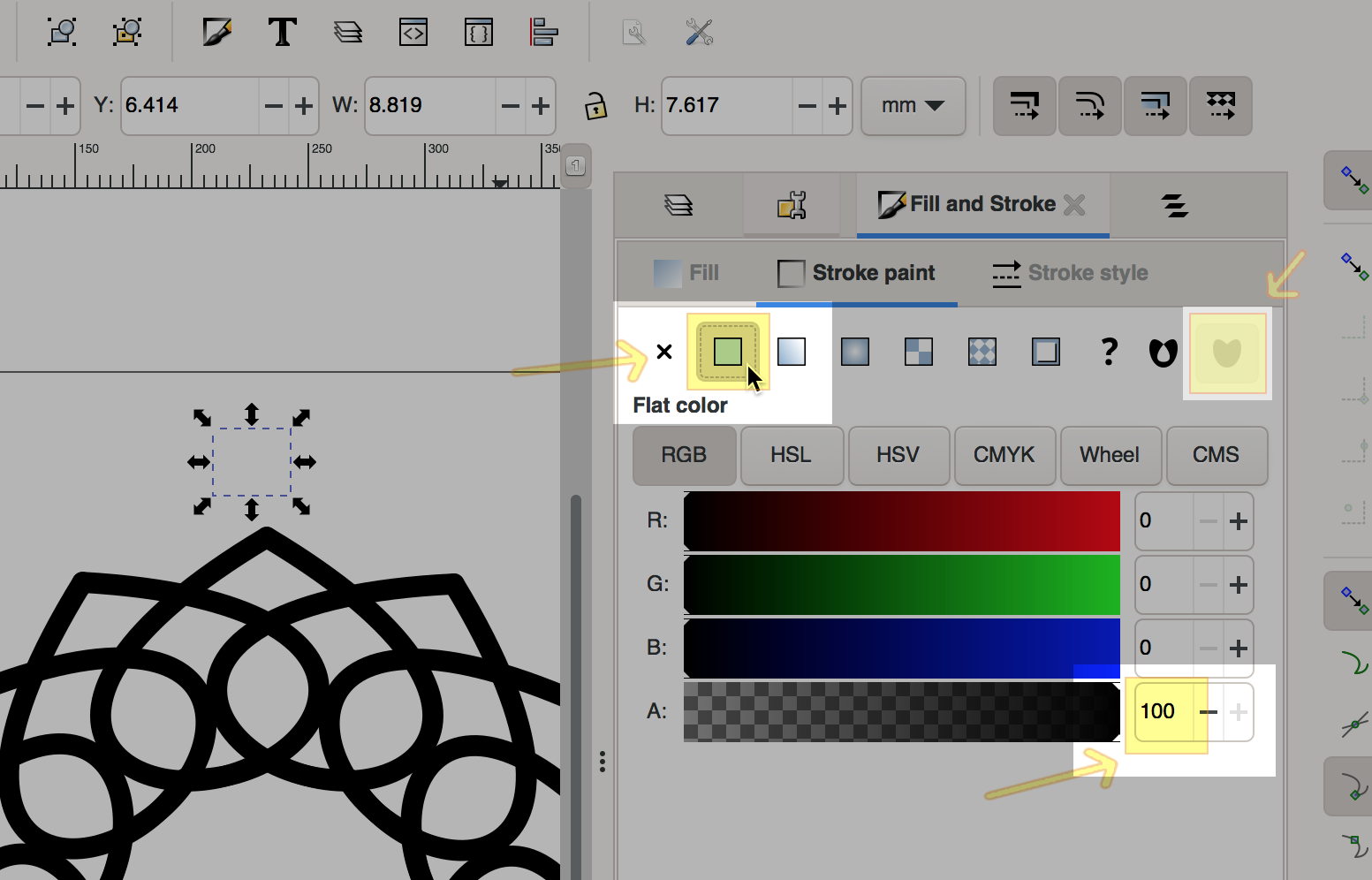Decrease the Alpha value with minus
The width and height of the screenshot is (1372, 880).
(1209, 712)
